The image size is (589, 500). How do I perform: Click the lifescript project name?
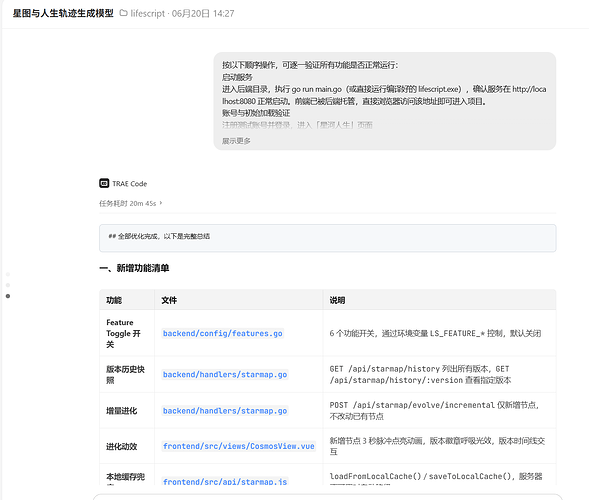click(148, 14)
